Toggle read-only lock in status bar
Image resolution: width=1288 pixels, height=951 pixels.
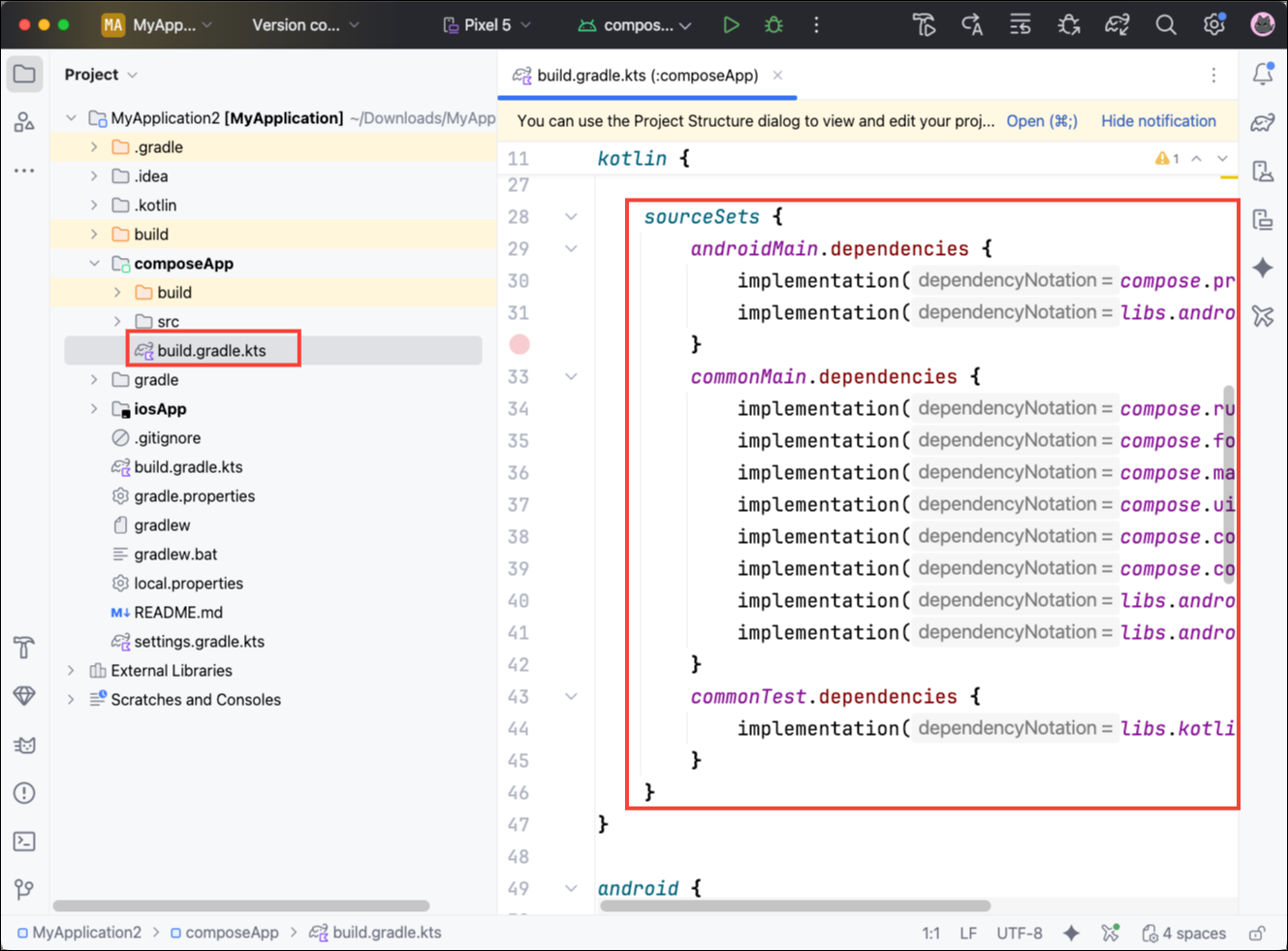(x=1257, y=933)
